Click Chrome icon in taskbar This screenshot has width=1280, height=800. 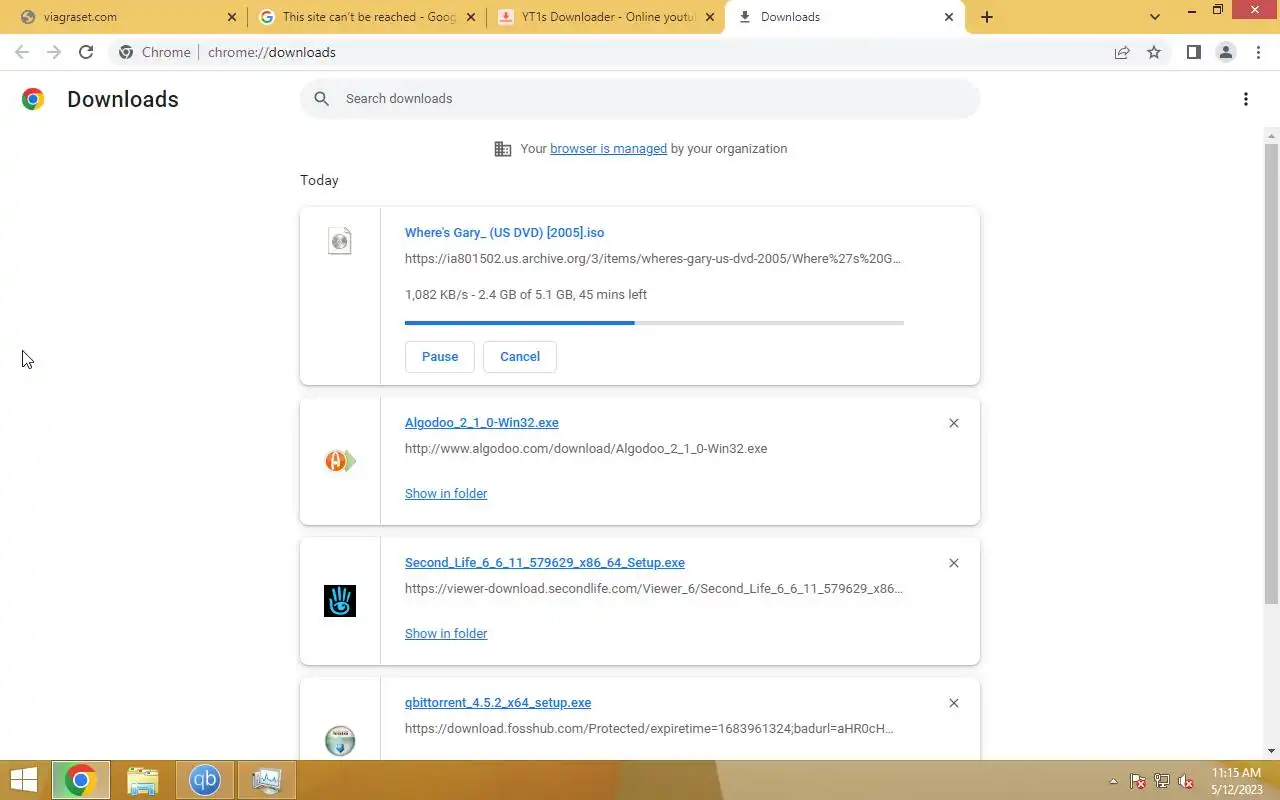(80, 780)
